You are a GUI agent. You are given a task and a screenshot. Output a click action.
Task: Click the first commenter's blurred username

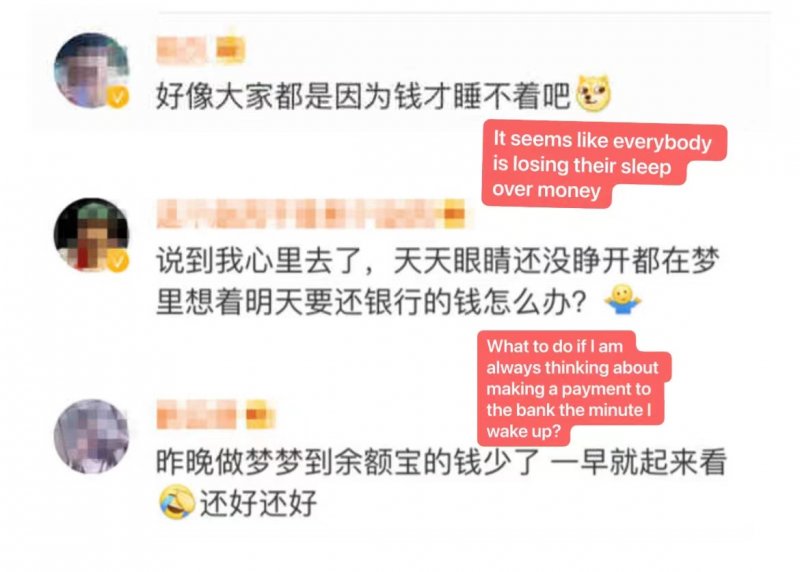coord(182,49)
